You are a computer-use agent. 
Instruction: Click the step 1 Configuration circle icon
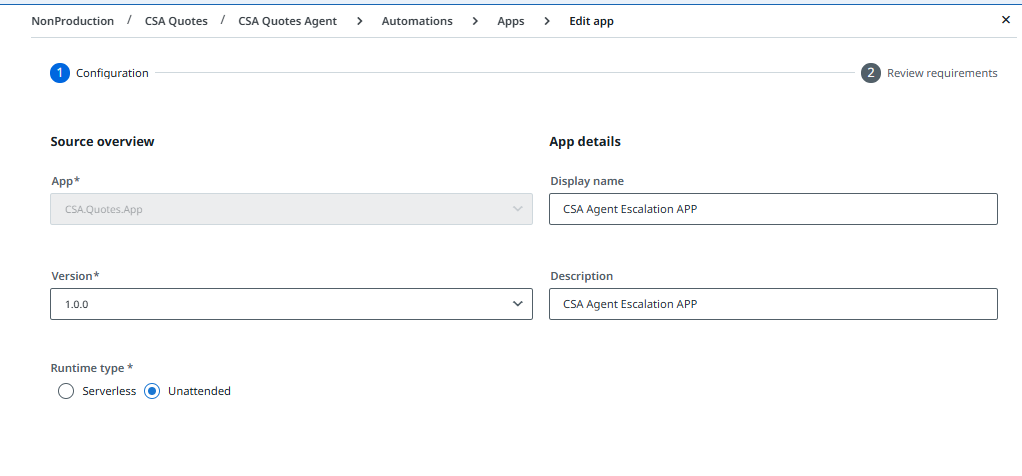(60, 73)
